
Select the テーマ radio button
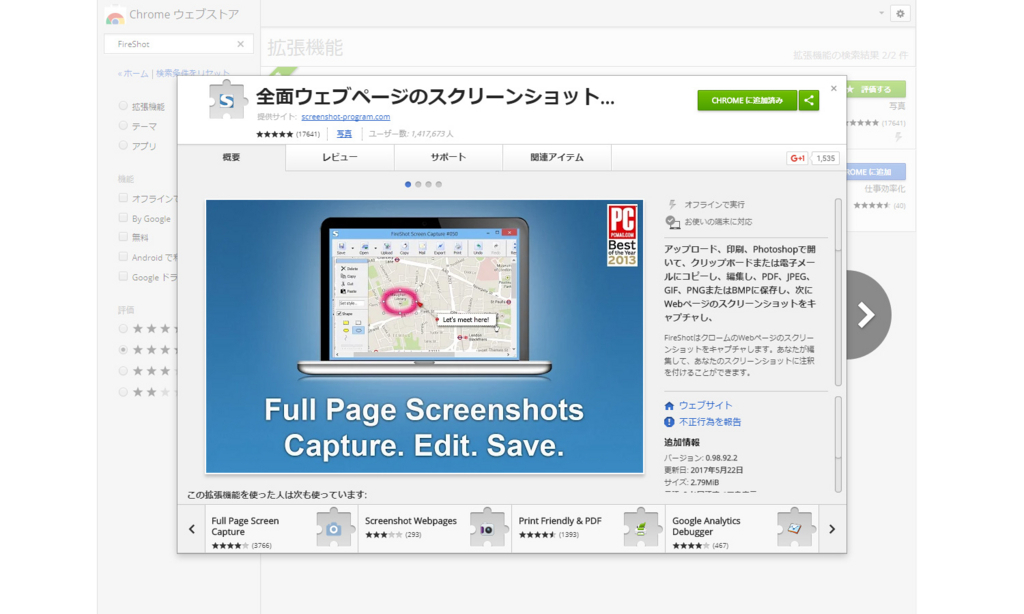coord(123,125)
